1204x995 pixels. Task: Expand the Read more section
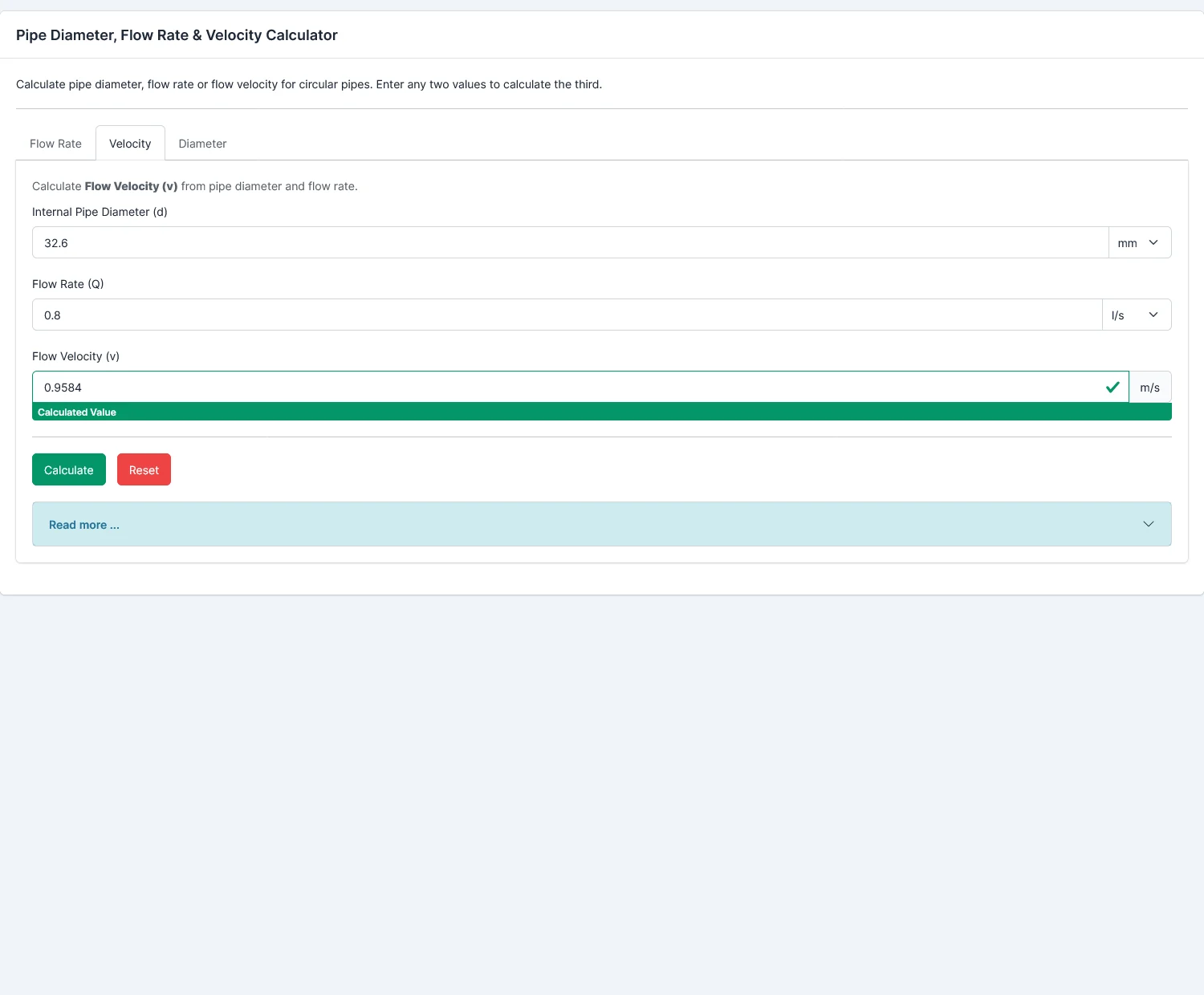(602, 524)
